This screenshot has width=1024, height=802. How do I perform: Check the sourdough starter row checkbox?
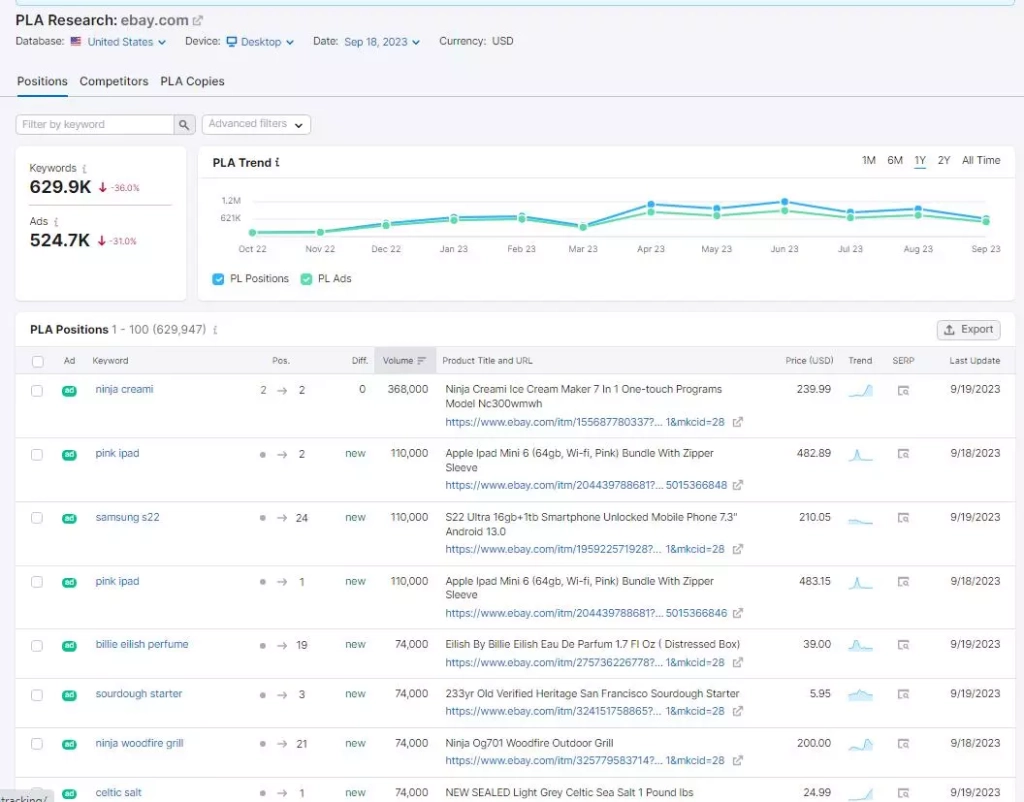[x=37, y=695]
